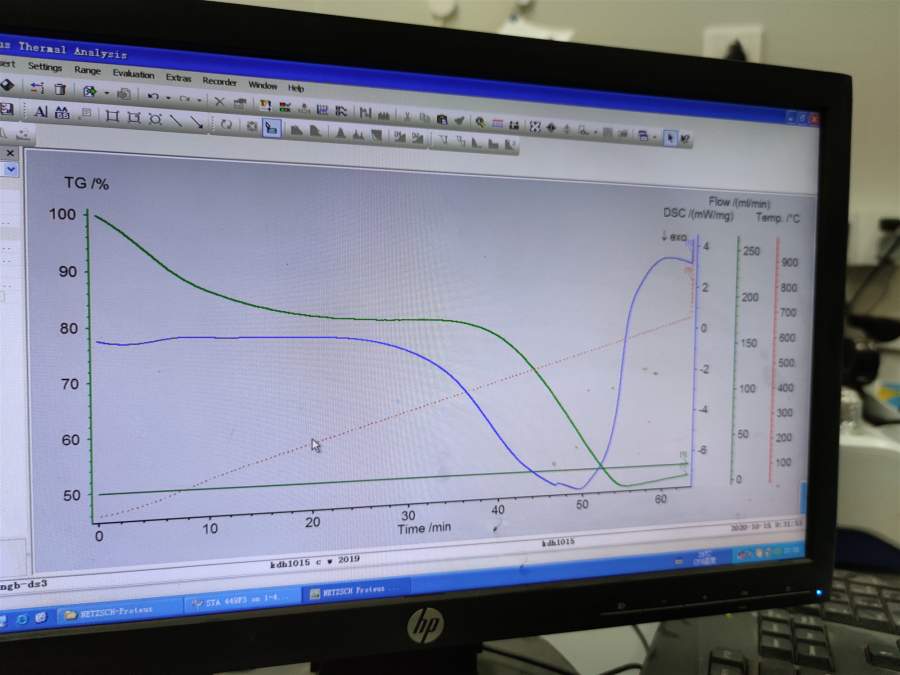Expand the left panel dropdown chevron

tap(11, 169)
